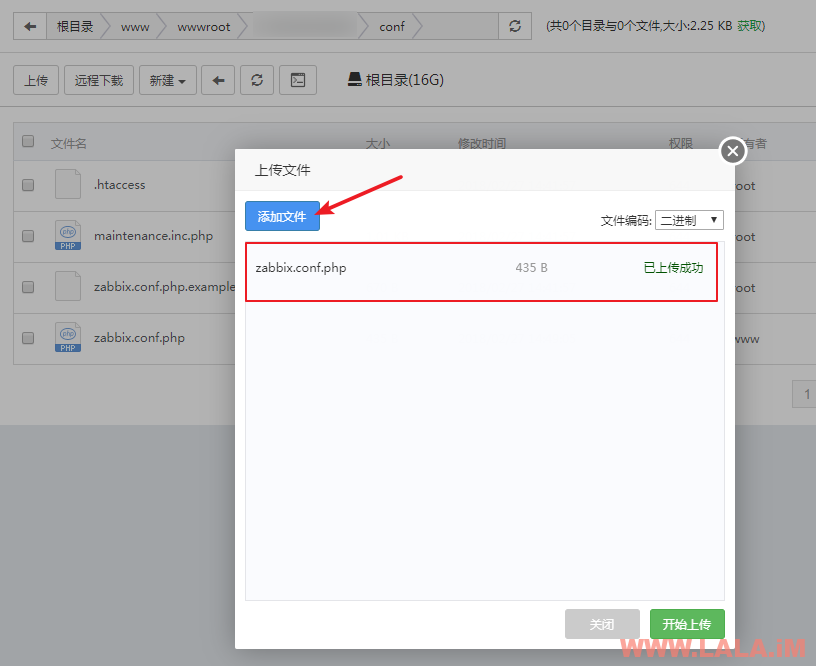Viewport: 816px width, 666px height.
Task: Click the refresh icon beside the conf path
Action: pos(515,27)
